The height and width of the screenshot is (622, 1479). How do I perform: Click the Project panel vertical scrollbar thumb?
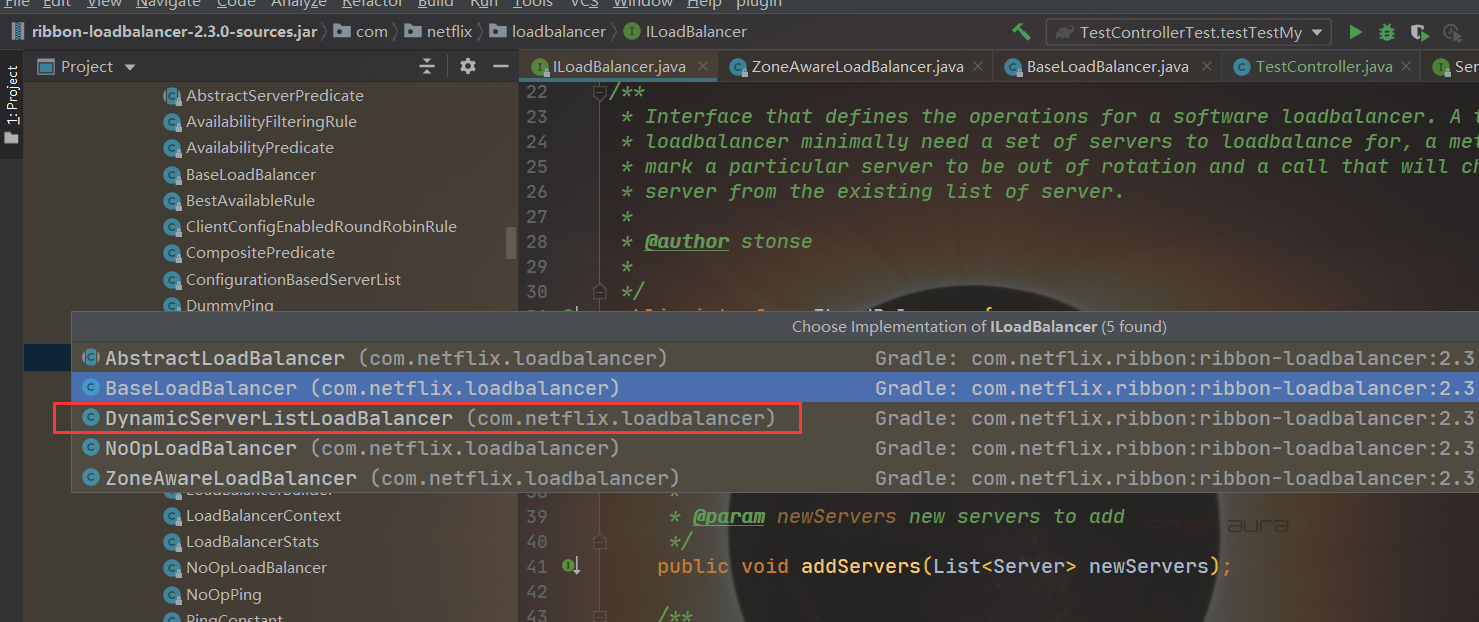tap(512, 243)
